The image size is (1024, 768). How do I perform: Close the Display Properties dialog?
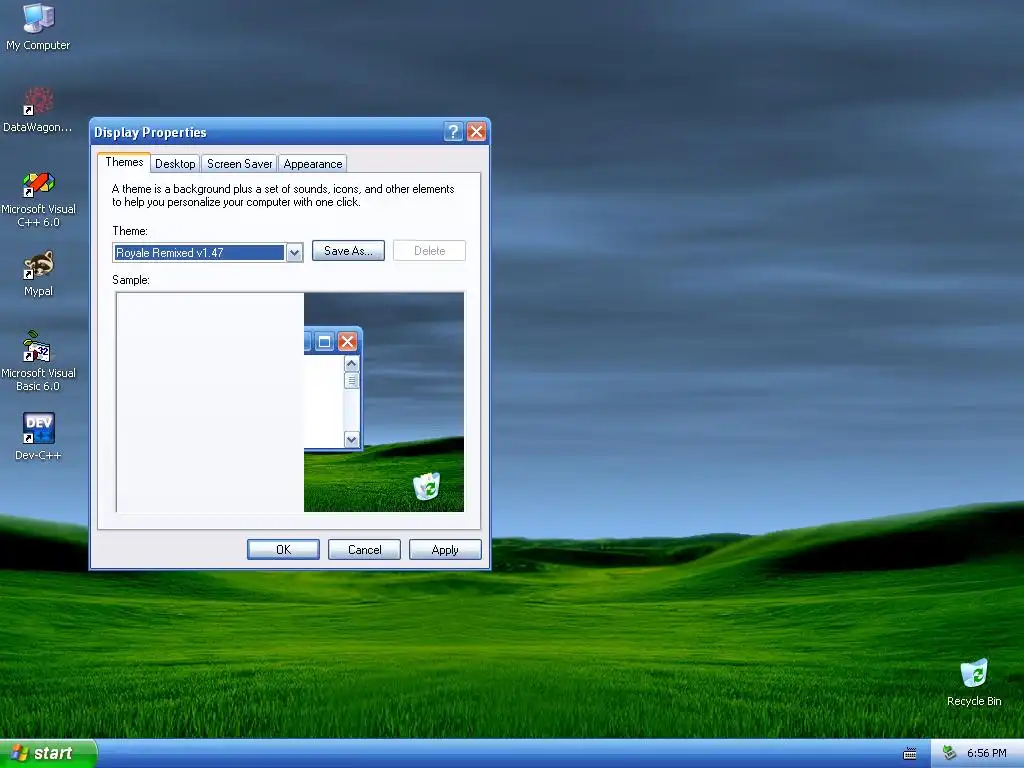click(477, 132)
